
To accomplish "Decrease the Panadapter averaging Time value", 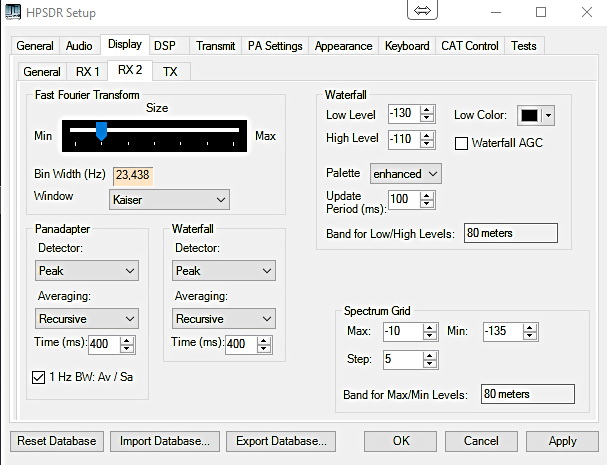I will click(x=127, y=349).
